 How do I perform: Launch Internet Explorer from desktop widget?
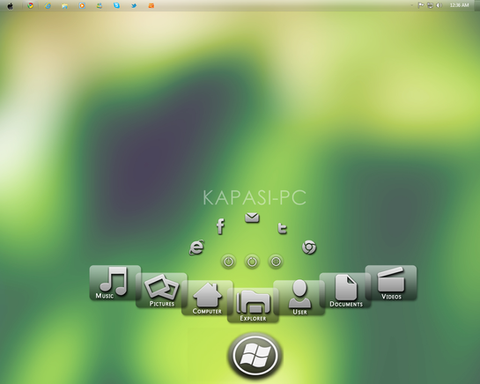(x=197, y=247)
